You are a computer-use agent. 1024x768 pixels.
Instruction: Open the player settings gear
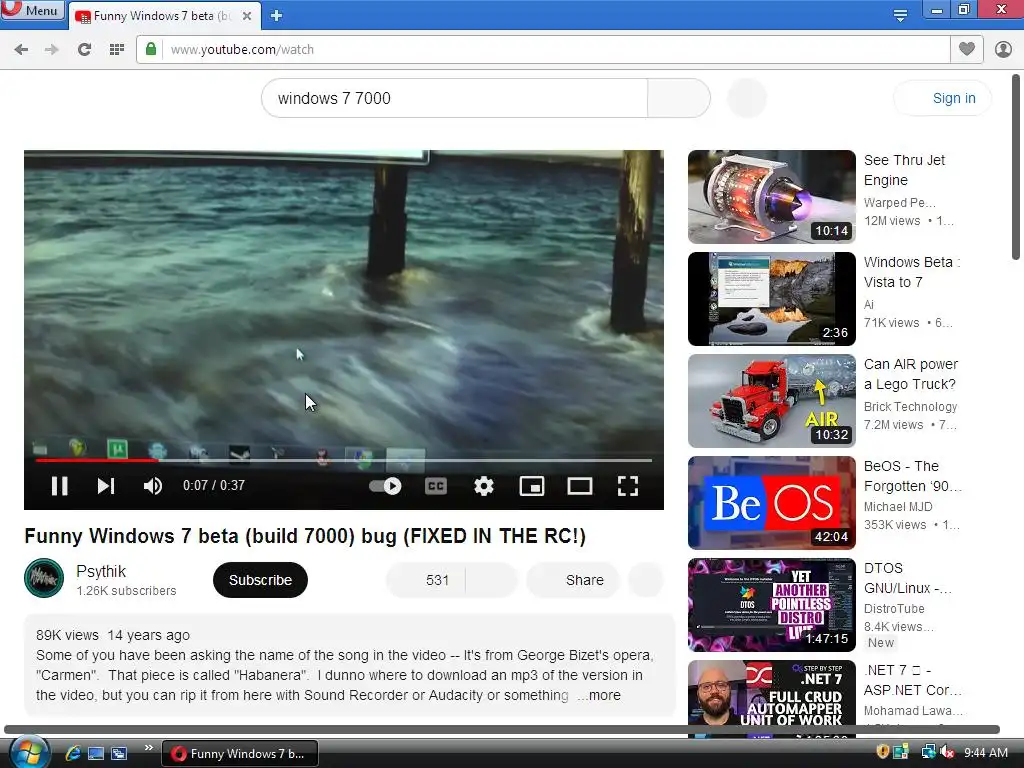pyautogui.click(x=484, y=486)
